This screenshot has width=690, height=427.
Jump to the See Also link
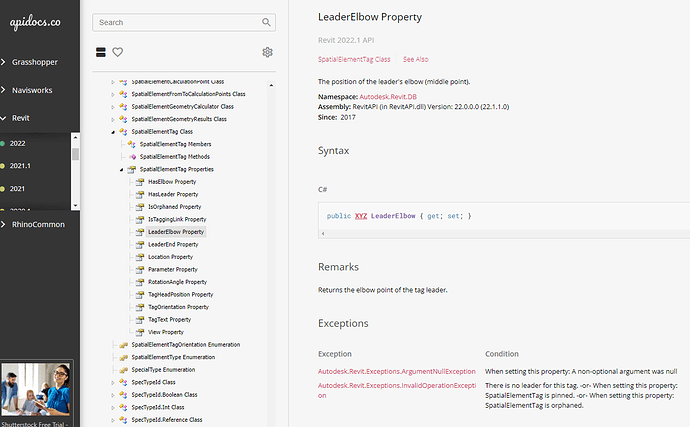[416, 60]
